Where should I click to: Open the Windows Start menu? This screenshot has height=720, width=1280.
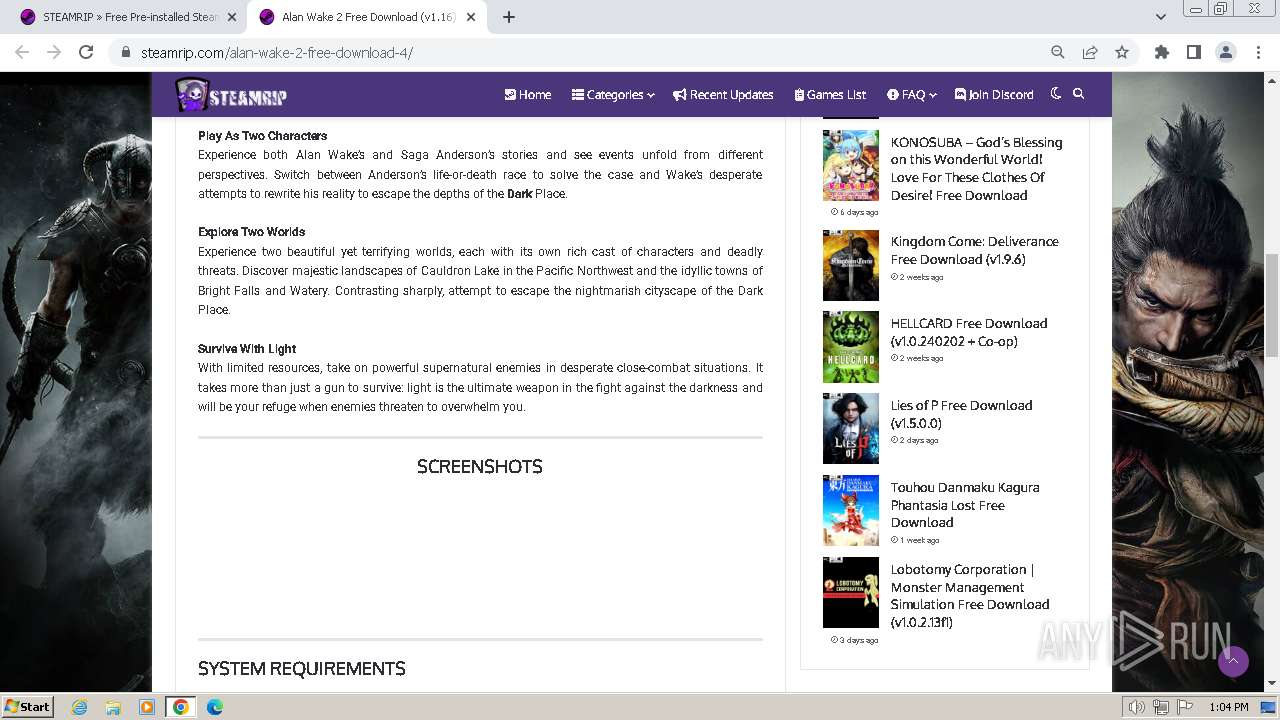pyautogui.click(x=28, y=706)
